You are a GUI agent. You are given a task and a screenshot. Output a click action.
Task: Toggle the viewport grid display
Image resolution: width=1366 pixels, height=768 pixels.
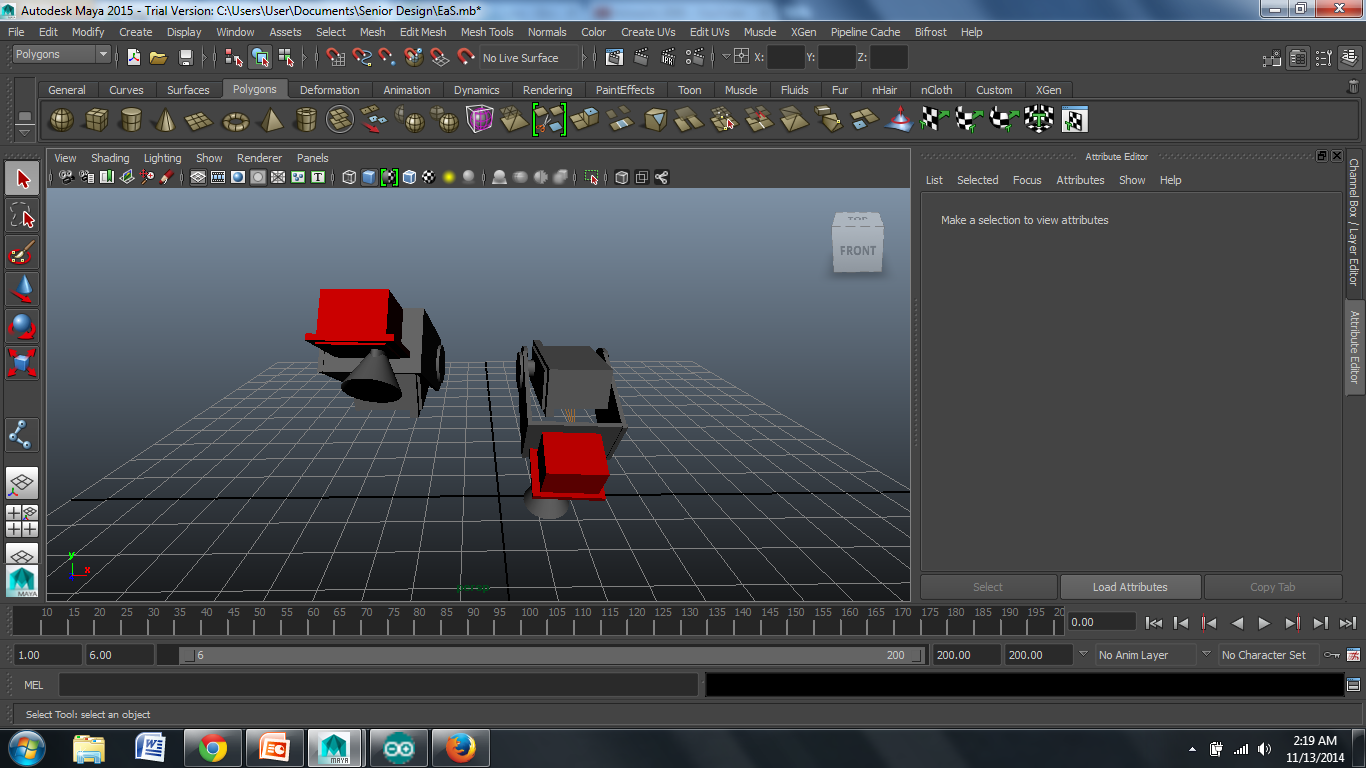tap(198, 178)
